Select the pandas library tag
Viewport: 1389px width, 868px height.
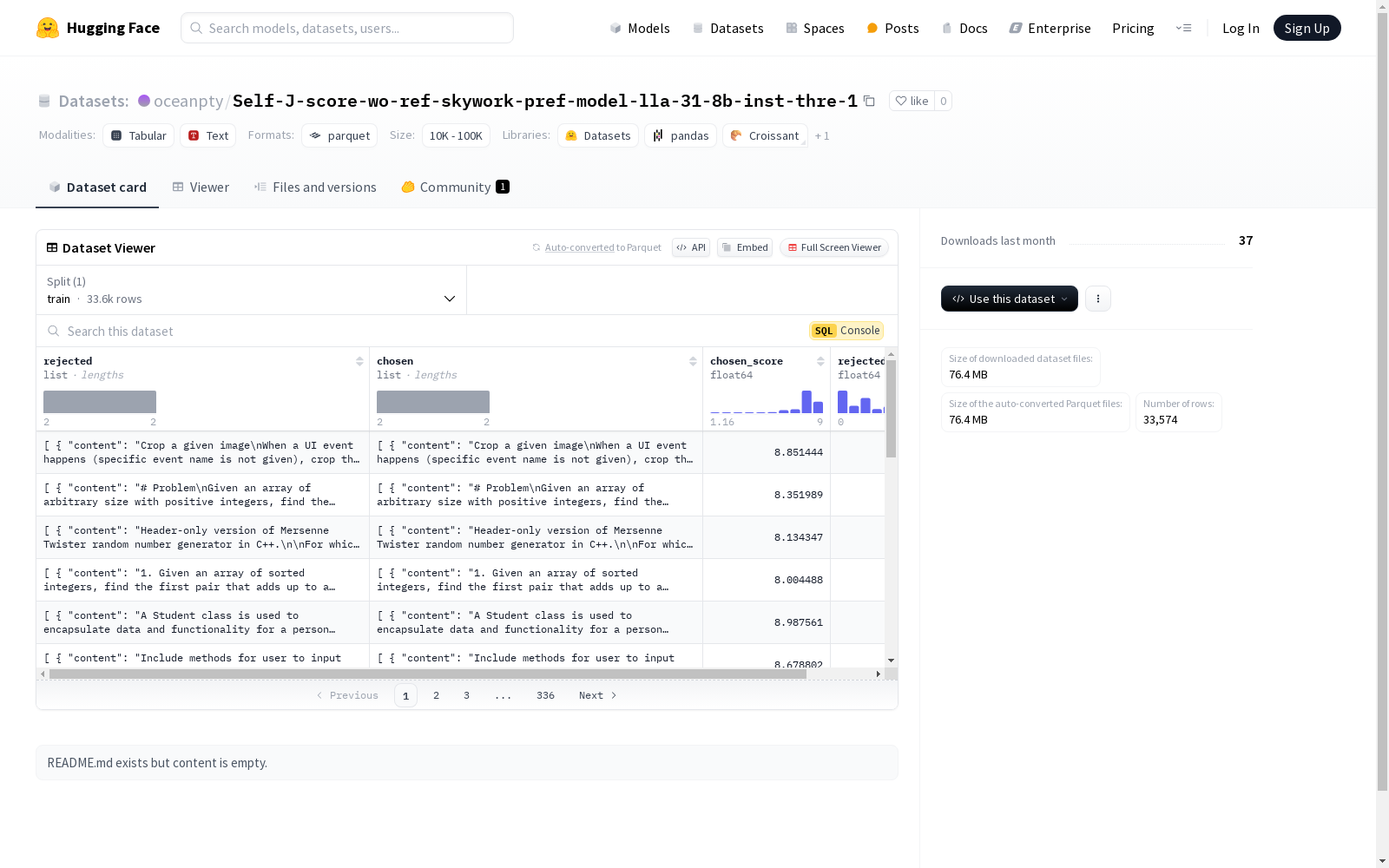click(x=681, y=135)
